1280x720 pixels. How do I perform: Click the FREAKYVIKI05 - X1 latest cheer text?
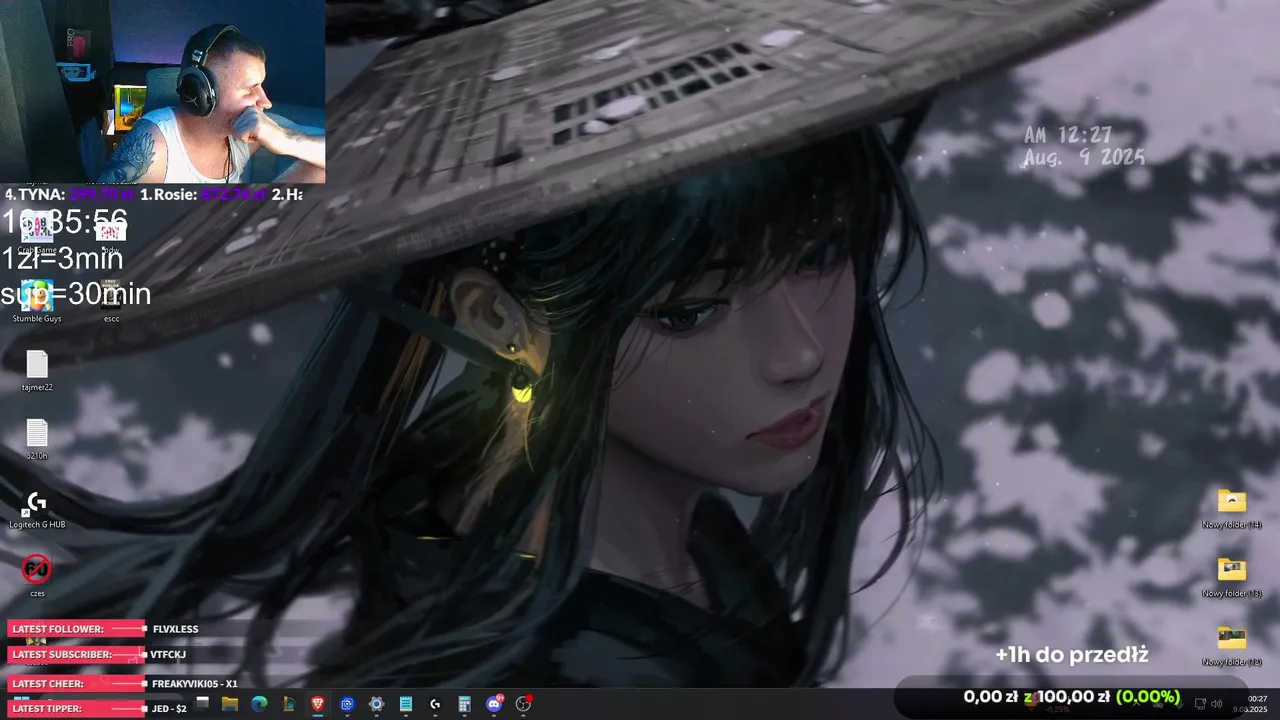point(195,684)
